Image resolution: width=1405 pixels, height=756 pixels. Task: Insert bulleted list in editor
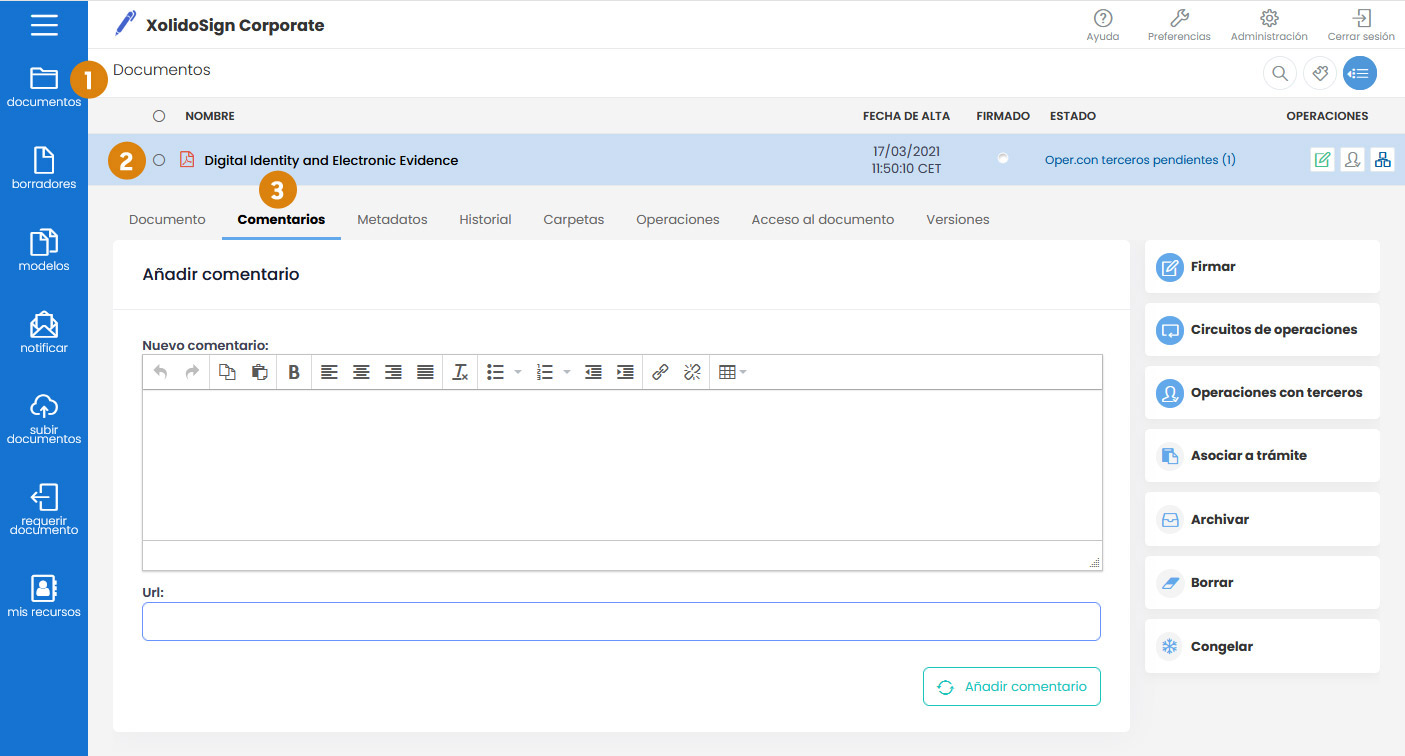(495, 372)
